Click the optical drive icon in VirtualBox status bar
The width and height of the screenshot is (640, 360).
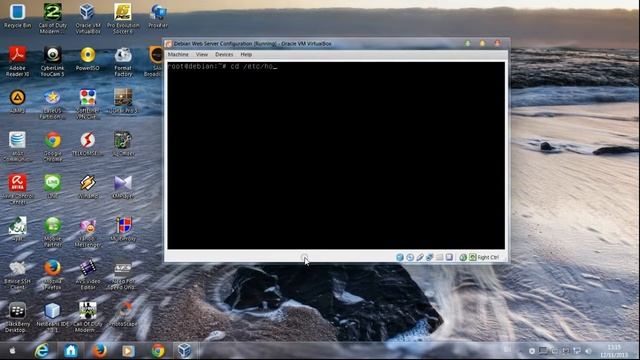pos(410,257)
